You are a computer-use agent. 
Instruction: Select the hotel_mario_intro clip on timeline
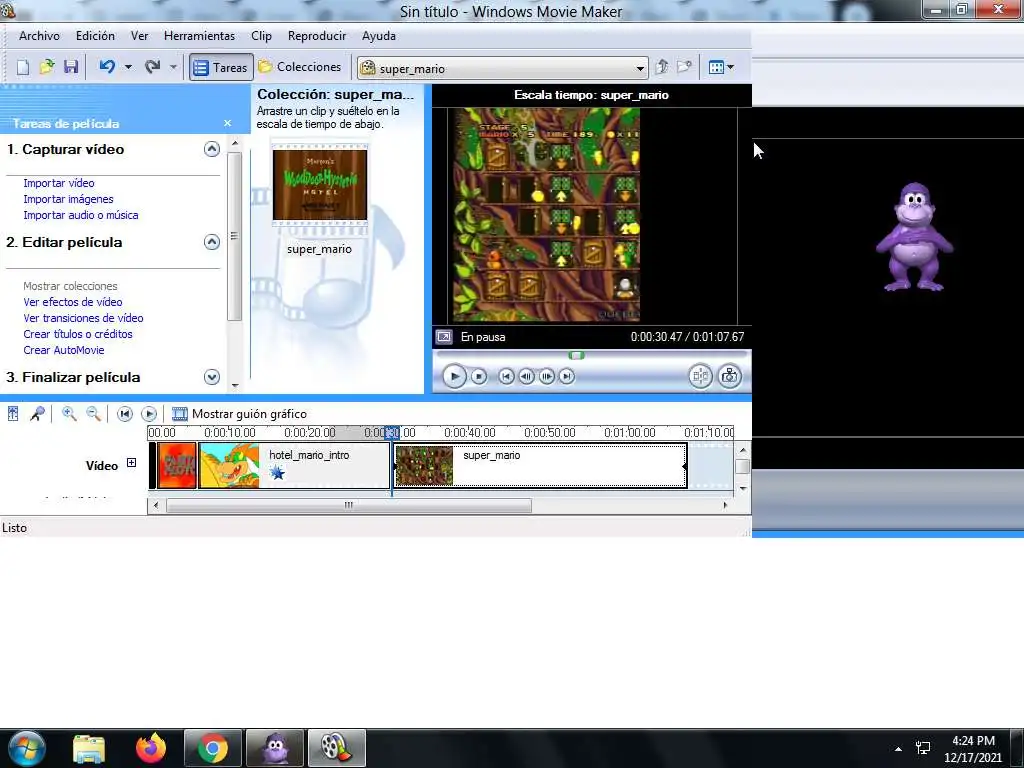(x=295, y=466)
